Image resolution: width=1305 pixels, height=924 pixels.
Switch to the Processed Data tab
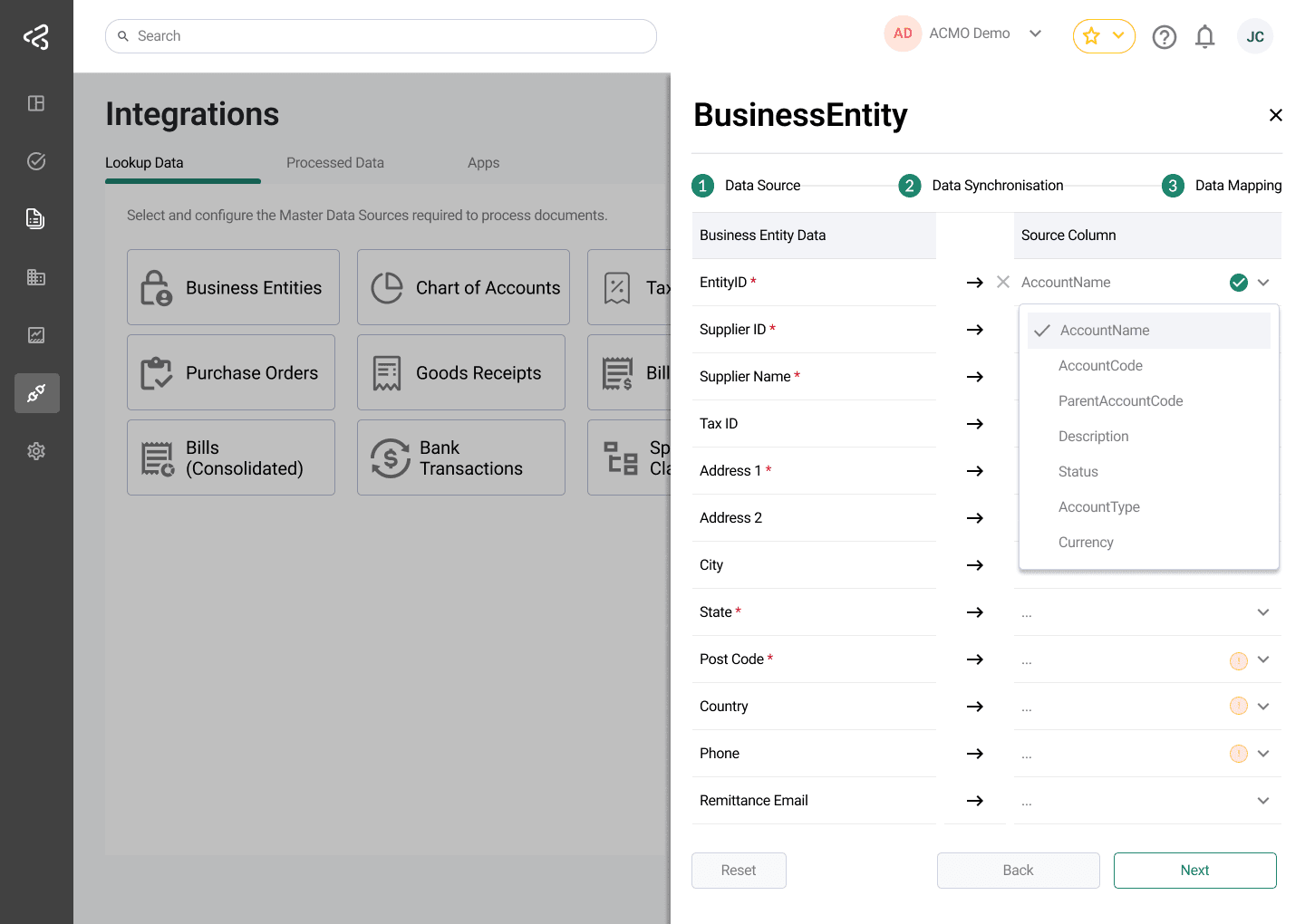point(335,162)
